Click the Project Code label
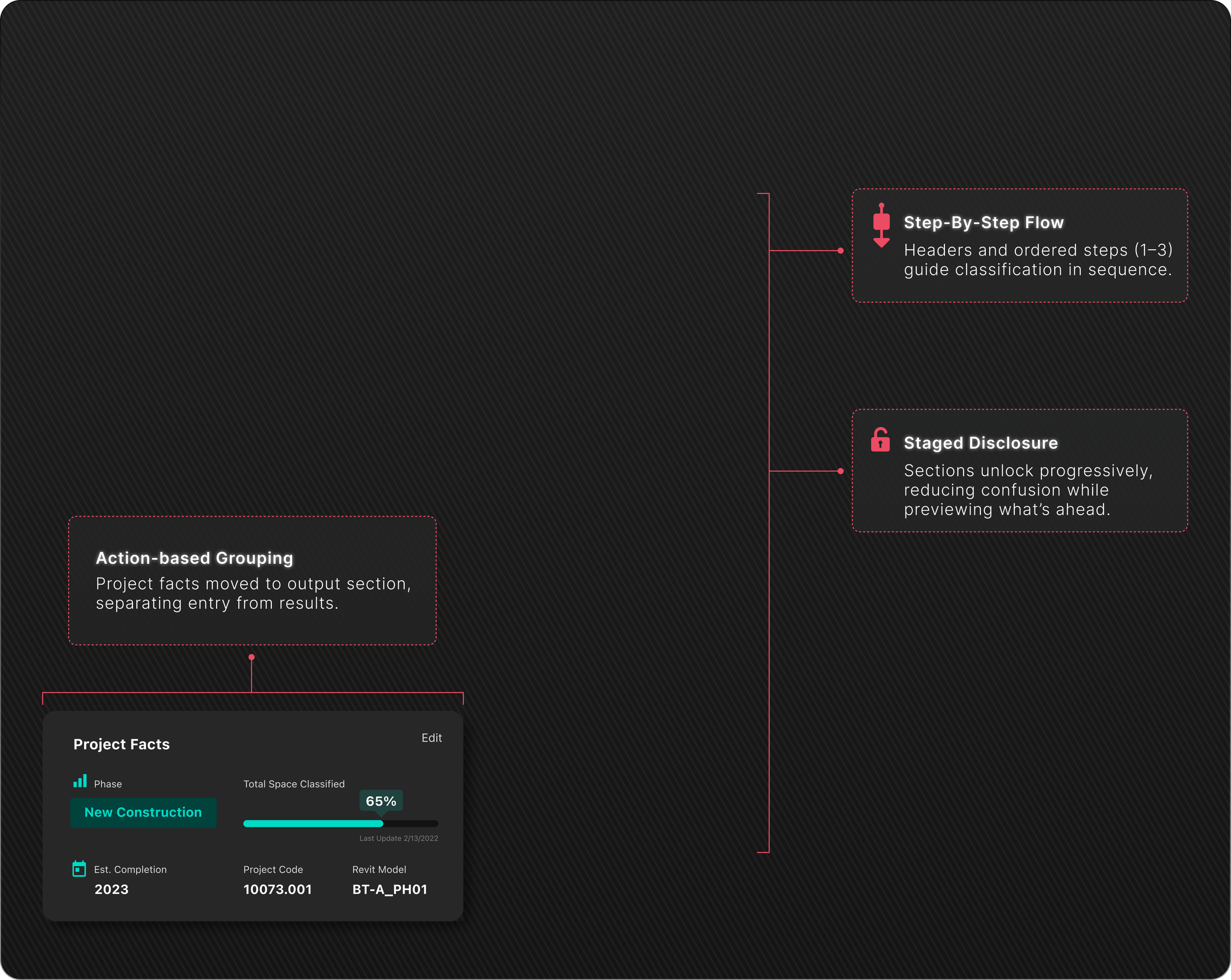The image size is (1231, 980). pos(273,869)
